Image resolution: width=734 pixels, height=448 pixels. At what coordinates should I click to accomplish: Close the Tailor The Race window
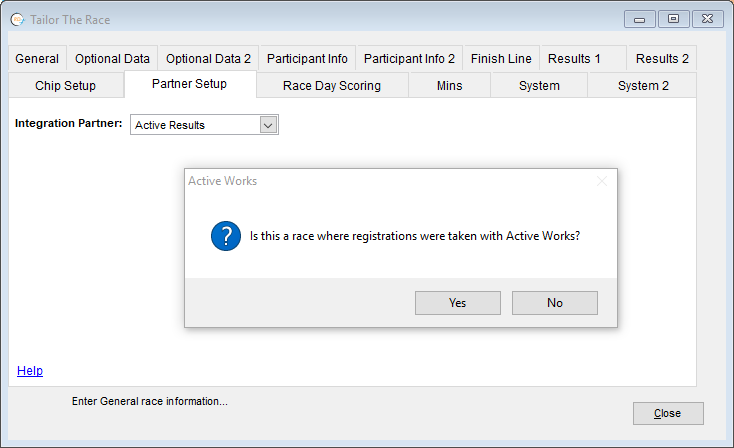(708, 19)
